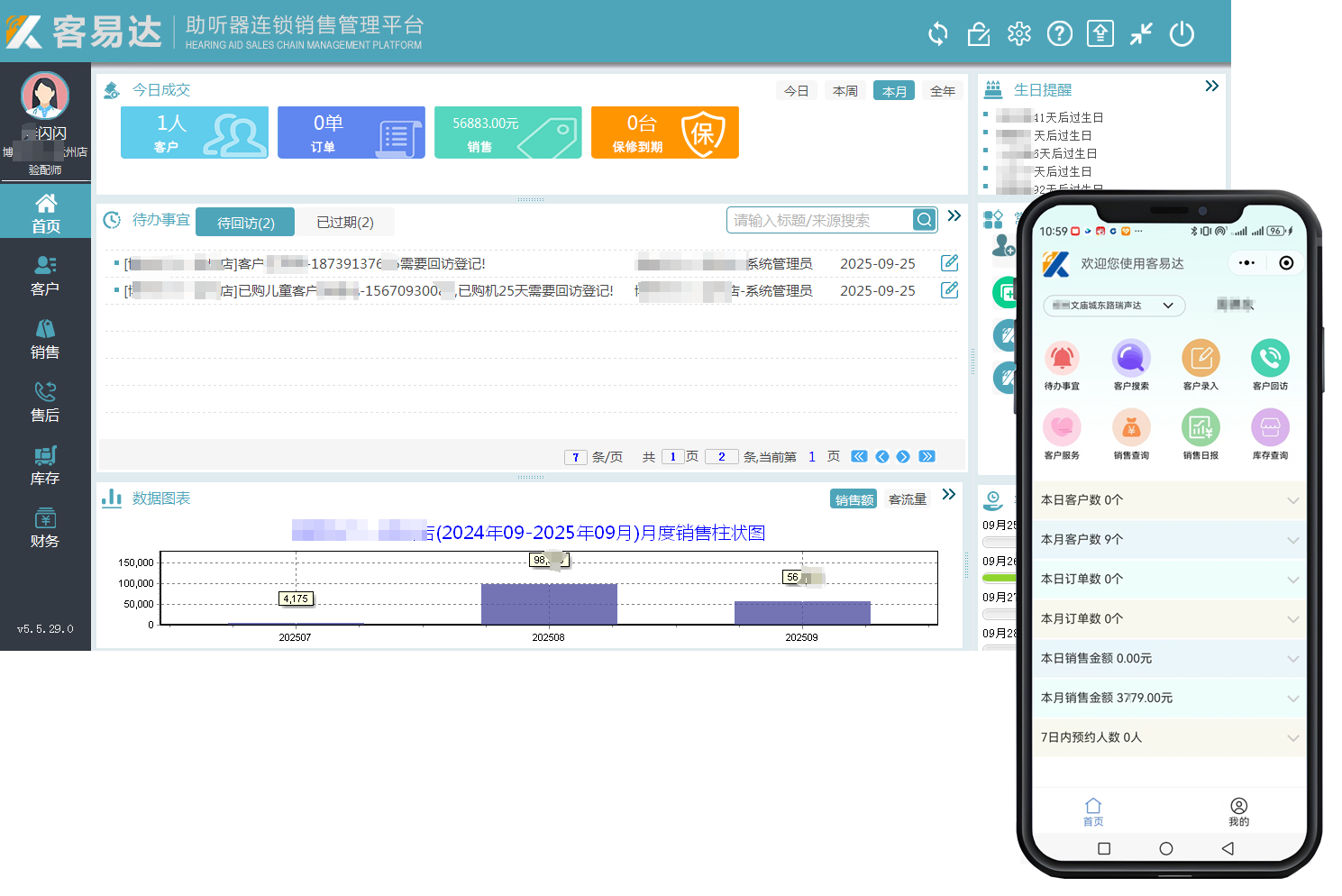The height and width of the screenshot is (896, 1342).
Task: Click edit icon for first follow-up row
Action: pos(949,263)
